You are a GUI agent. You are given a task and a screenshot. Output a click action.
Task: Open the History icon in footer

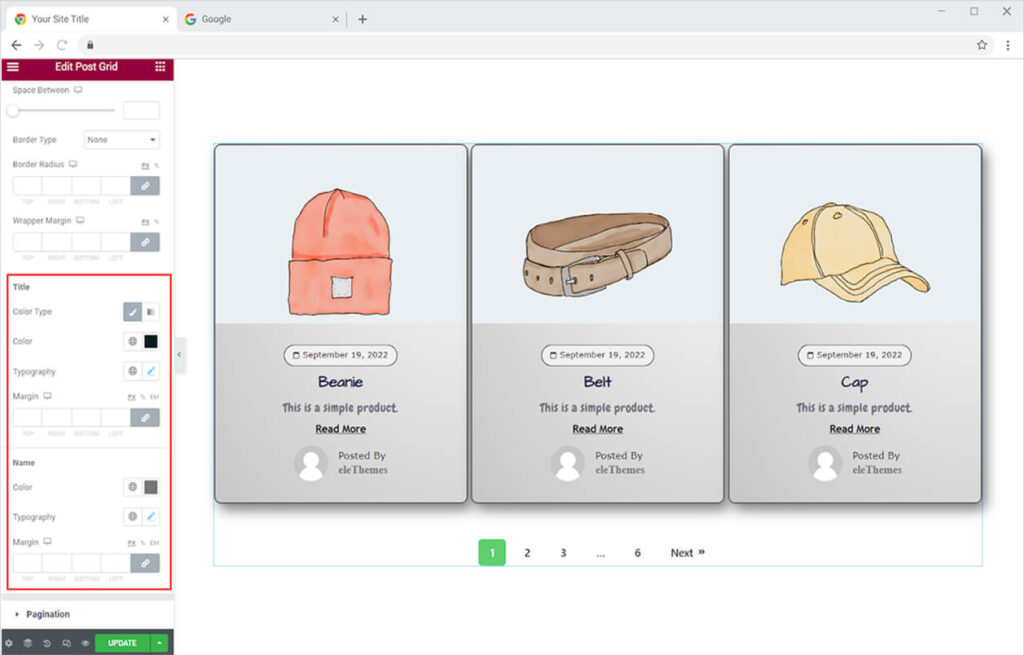tap(47, 643)
